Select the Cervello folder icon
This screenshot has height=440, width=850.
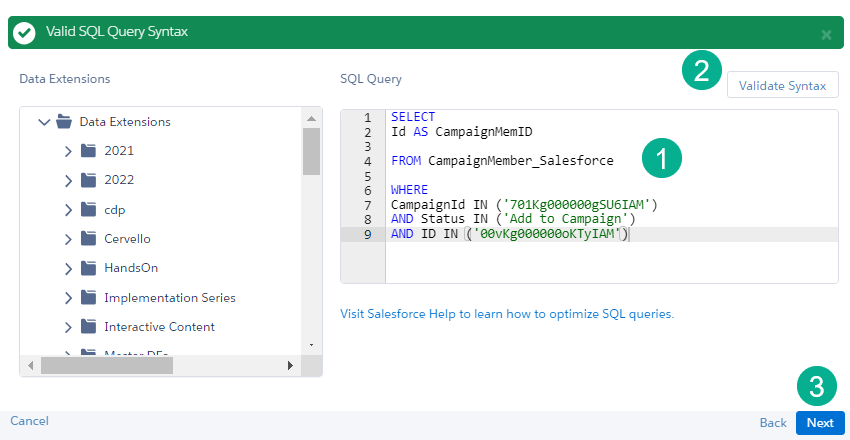(88, 239)
